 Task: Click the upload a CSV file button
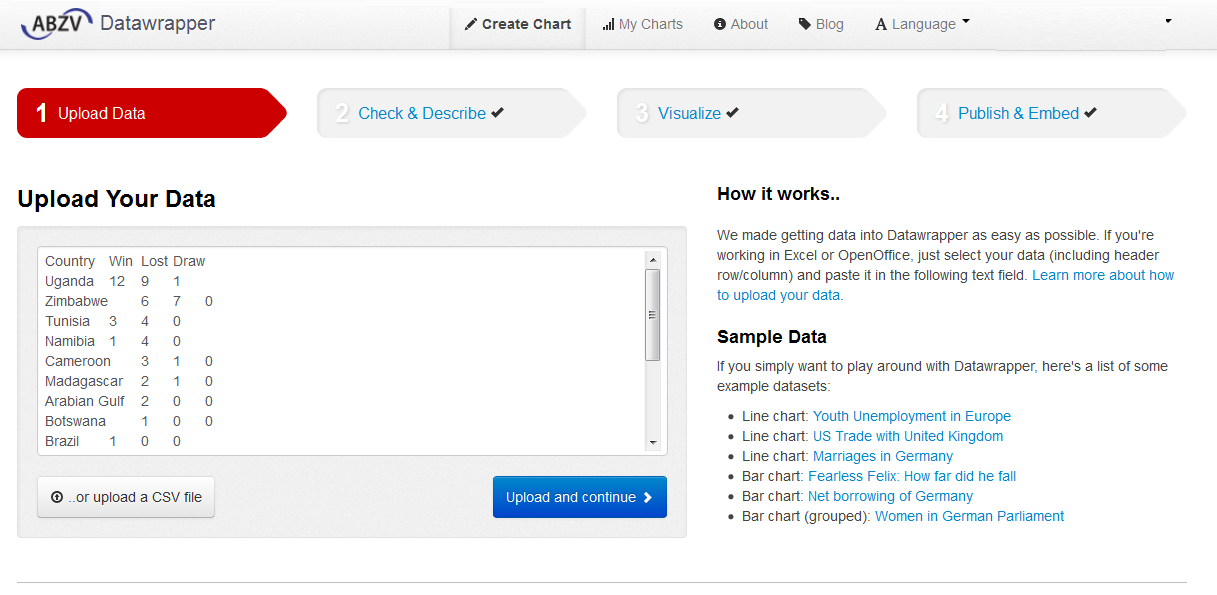[126, 497]
